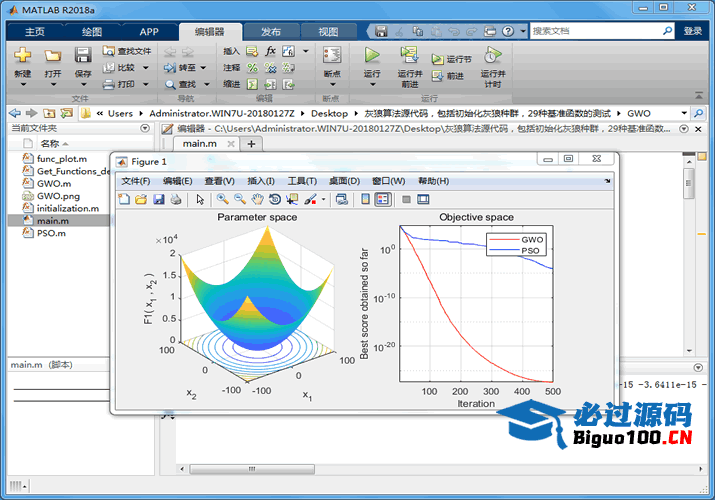Open the Print (打印) dropdown arrow
Viewport: 715px width, 500px height.
[x=146, y=84]
